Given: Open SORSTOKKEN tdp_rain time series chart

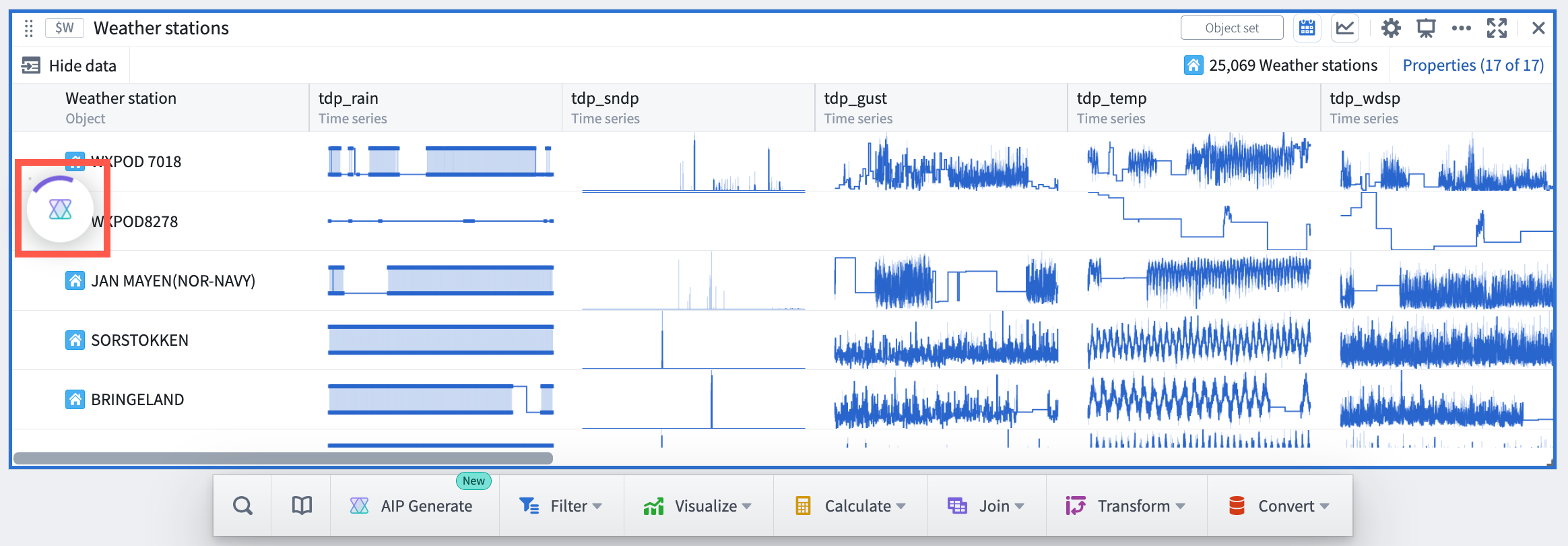Looking at the screenshot, I should click(440, 340).
